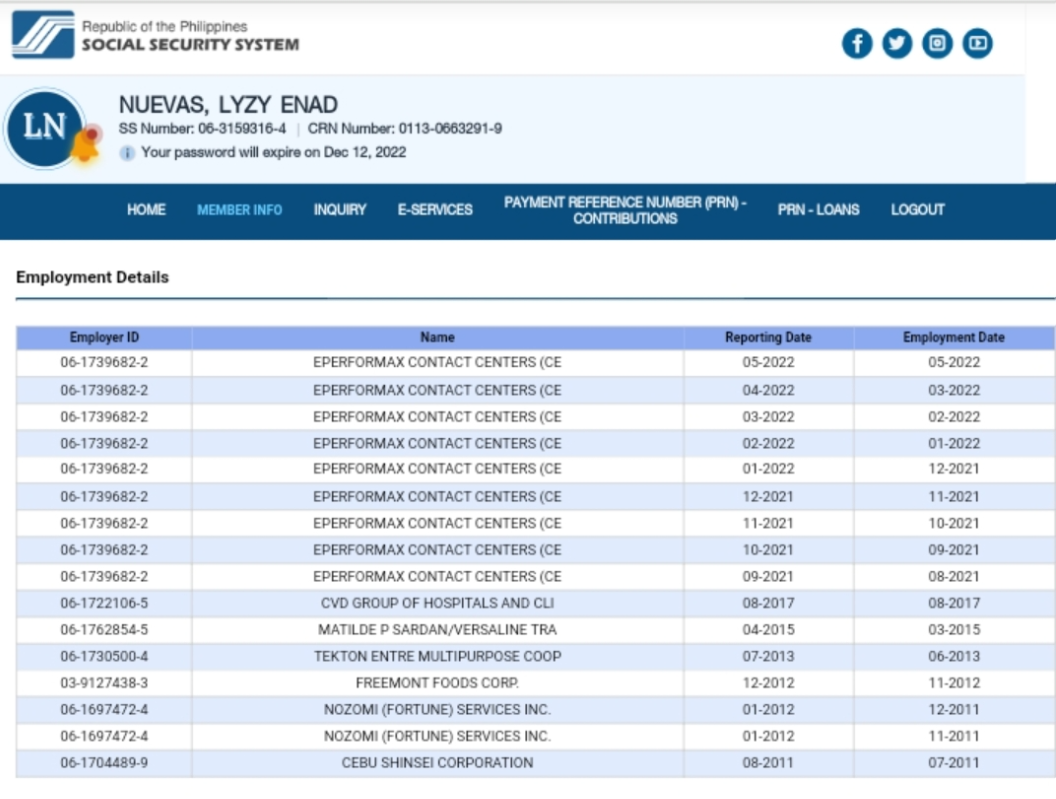Image resolution: width=1056 pixels, height=799 pixels.
Task: Select the FREEMONT FOODS CORP. row
Action: click(437, 683)
